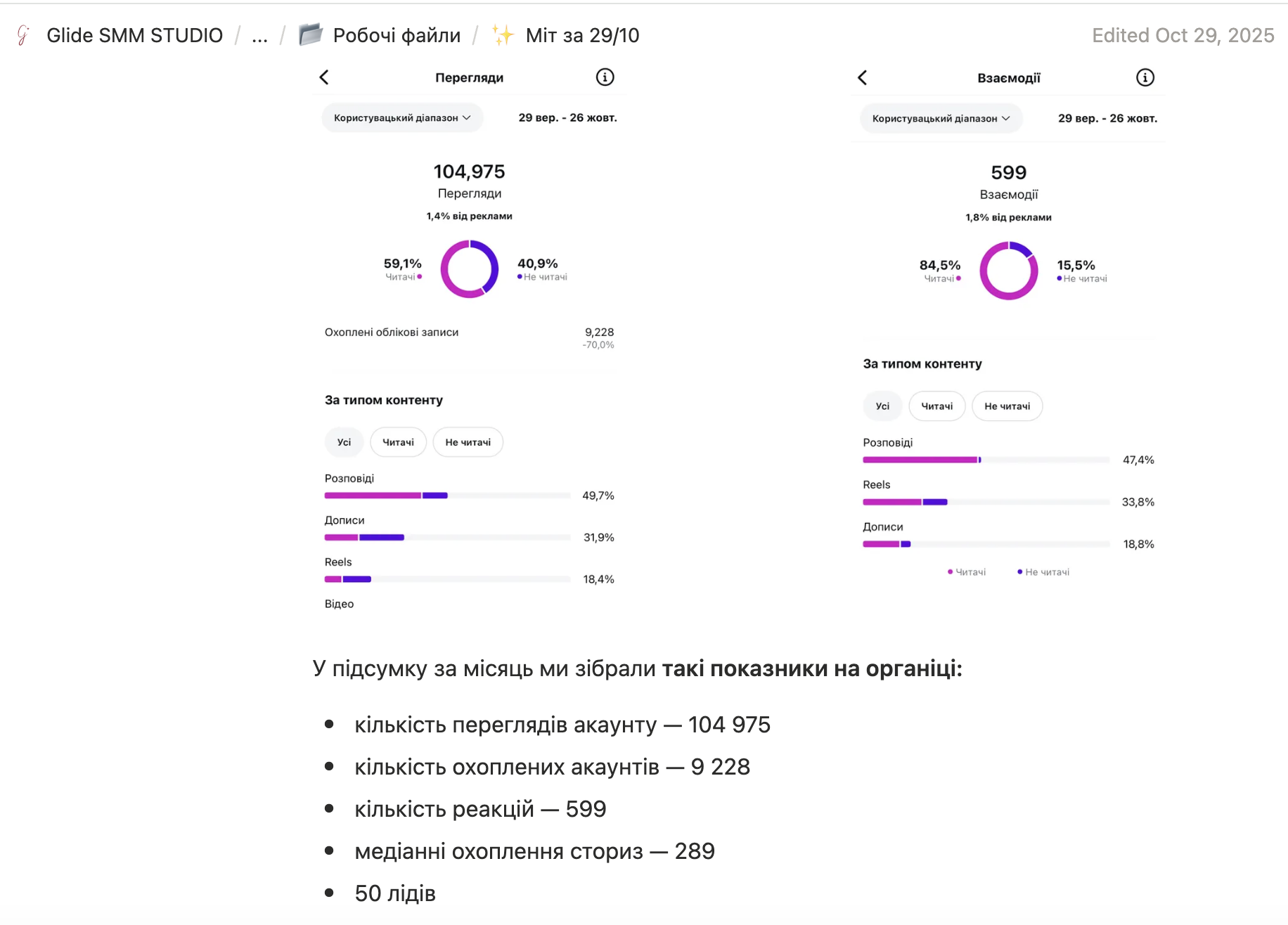Open Користувацький діапазон dropdown in the Взаємодії panel
This screenshot has height=925, width=1288.
pos(941,119)
